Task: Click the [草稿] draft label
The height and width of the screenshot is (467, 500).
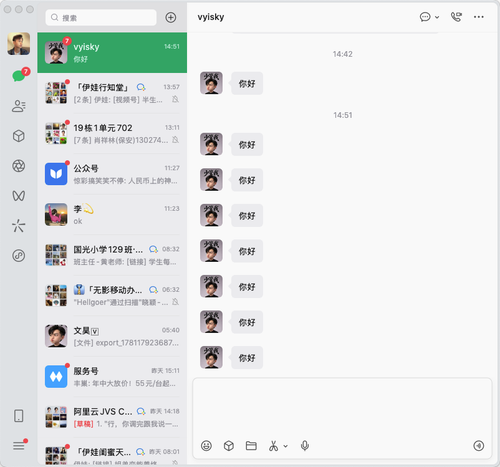Action: (83, 424)
